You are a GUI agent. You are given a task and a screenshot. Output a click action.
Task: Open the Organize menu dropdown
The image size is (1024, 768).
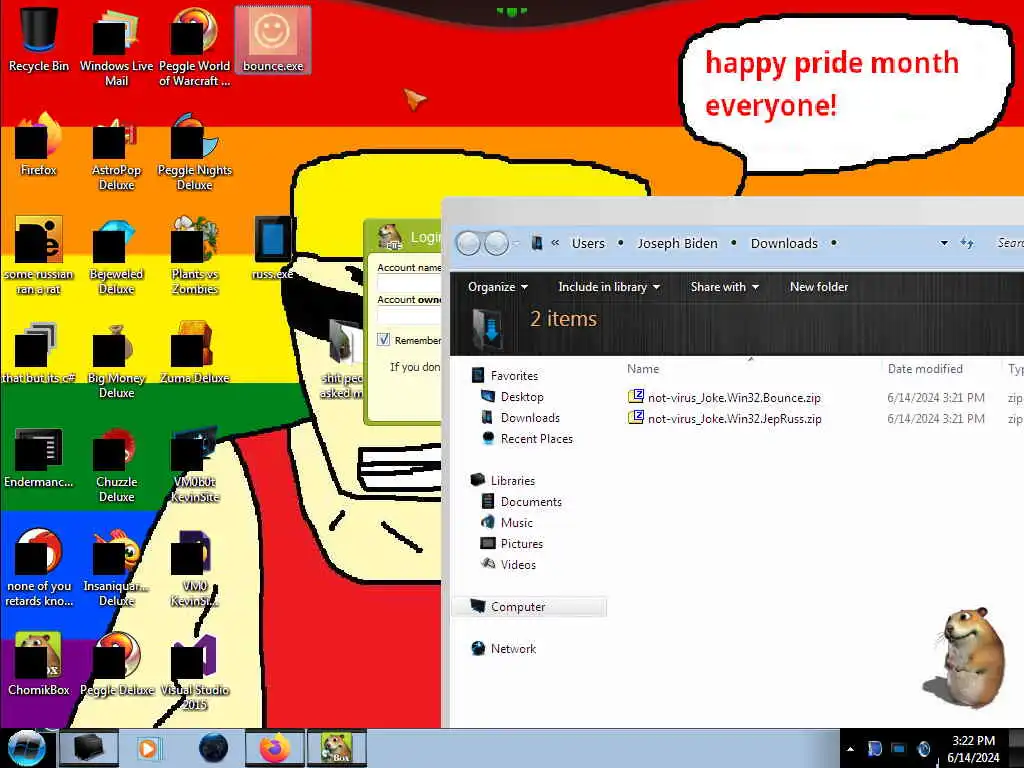tap(498, 287)
